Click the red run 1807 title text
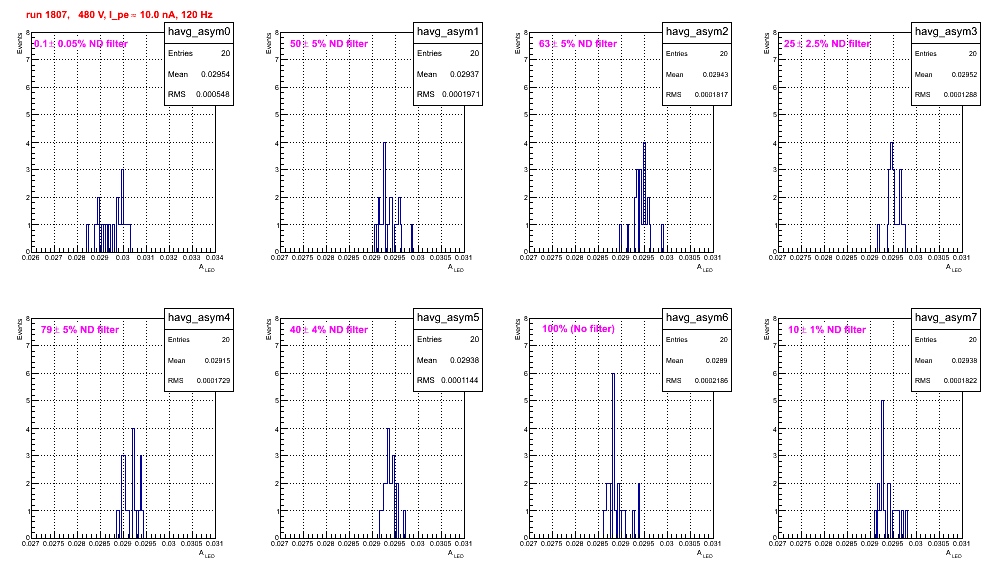This screenshot has height=572, width=996. pos(119,15)
